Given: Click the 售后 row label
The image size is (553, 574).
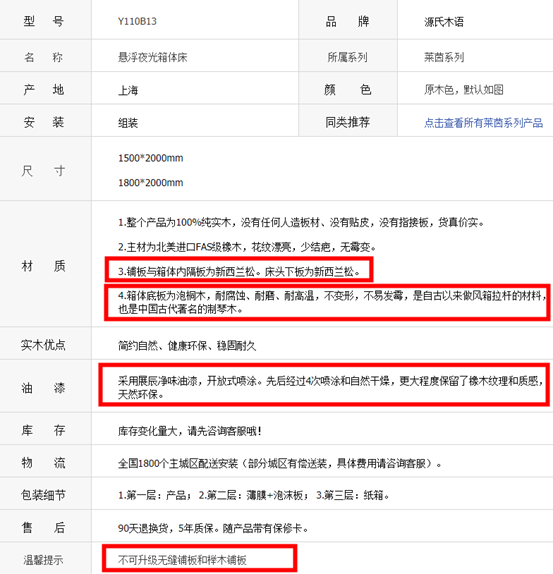Looking at the screenshot, I should coord(44,528).
